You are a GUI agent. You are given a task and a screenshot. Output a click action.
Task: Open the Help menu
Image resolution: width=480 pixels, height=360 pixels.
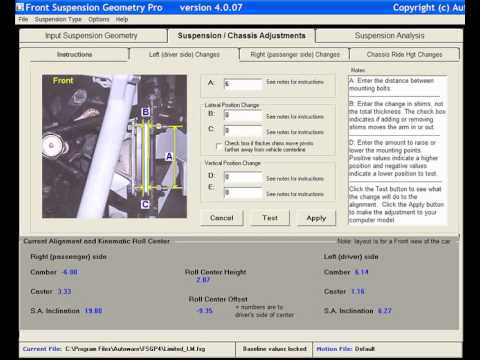point(122,19)
